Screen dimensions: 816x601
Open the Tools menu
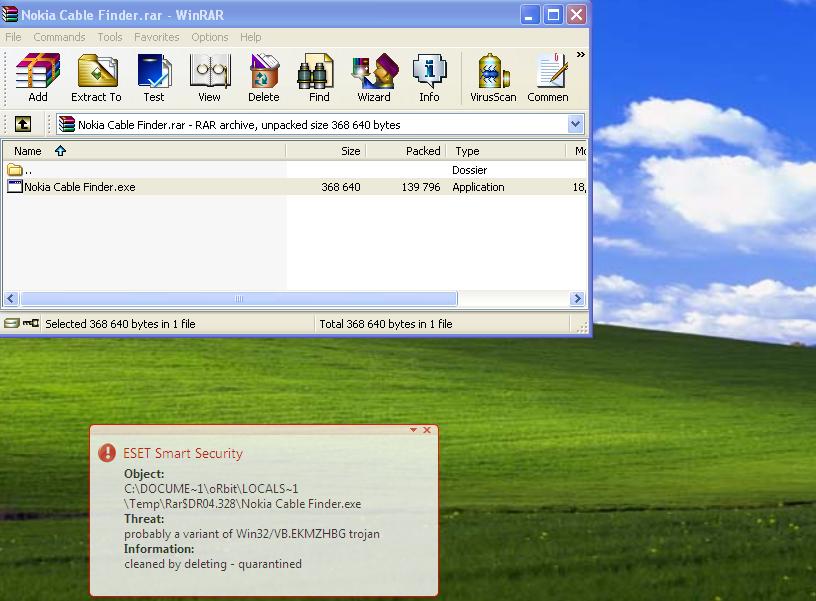click(x=110, y=37)
